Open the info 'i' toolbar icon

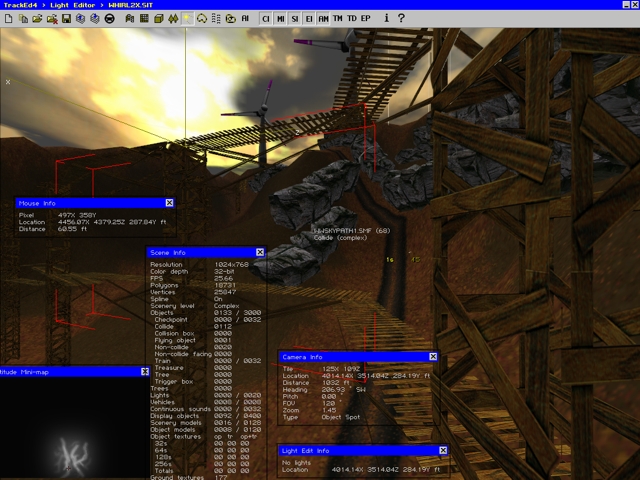tap(386, 18)
